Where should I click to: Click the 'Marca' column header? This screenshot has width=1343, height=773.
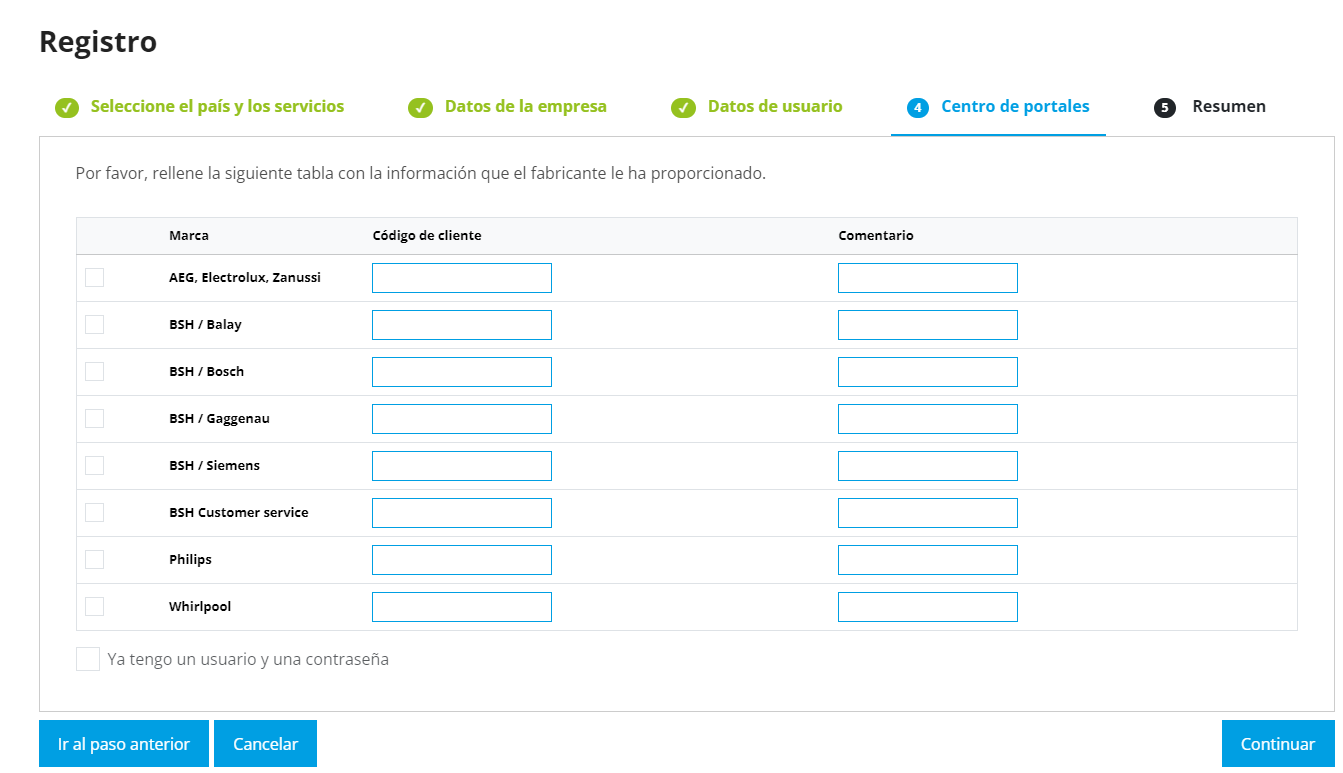point(189,236)
